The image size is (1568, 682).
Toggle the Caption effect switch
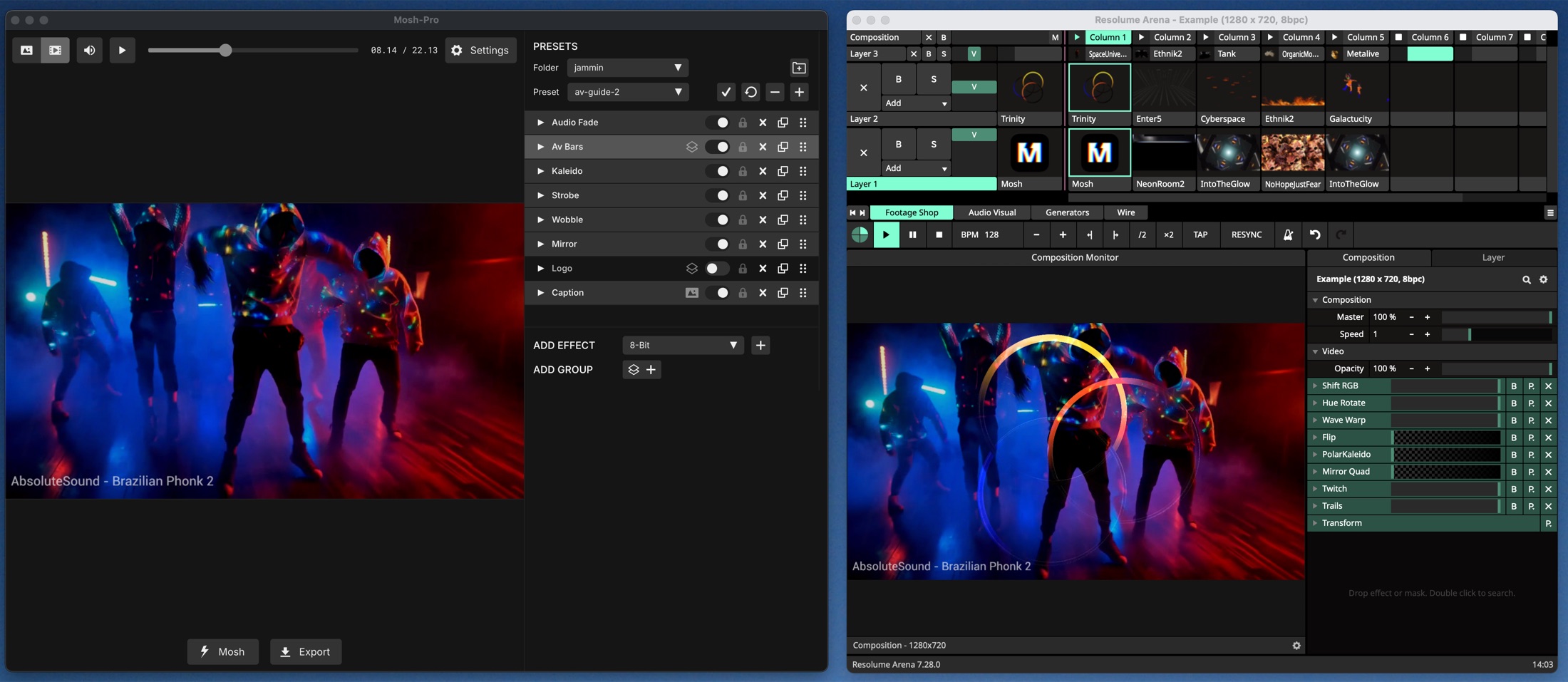[717, 293]
